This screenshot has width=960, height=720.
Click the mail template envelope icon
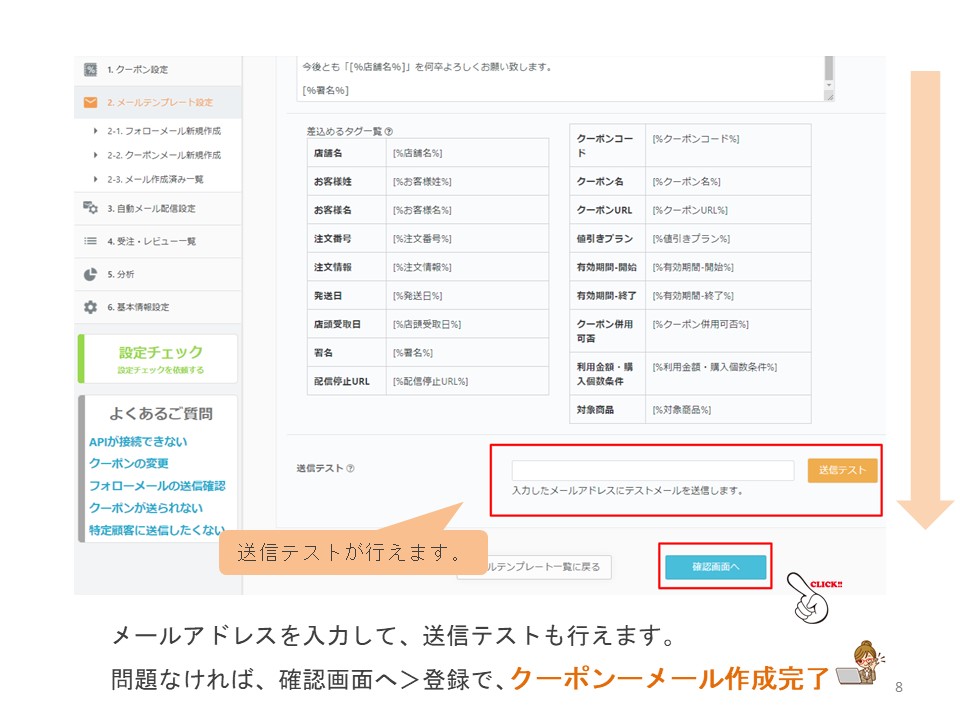90,102
